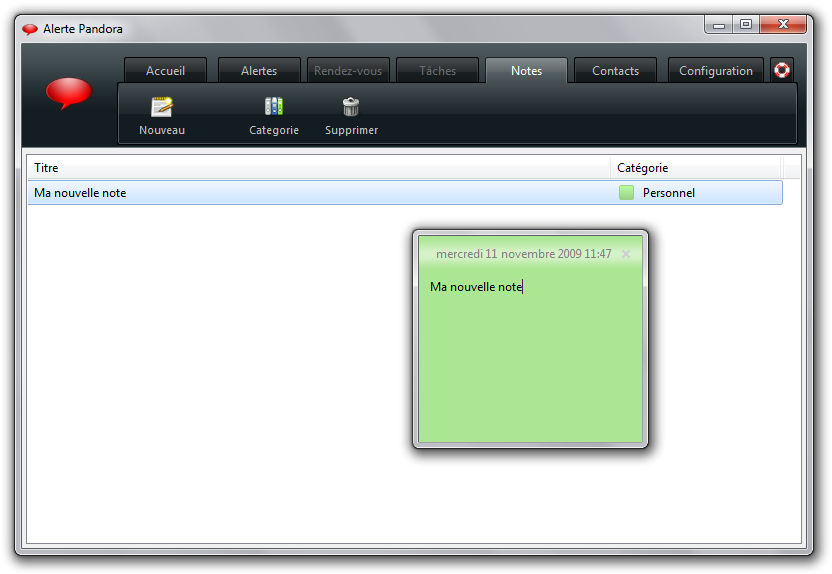Select the 'Ma nouvelle note' list row
The width and height of the screenshot is (832, 574).
coord(405,193)
